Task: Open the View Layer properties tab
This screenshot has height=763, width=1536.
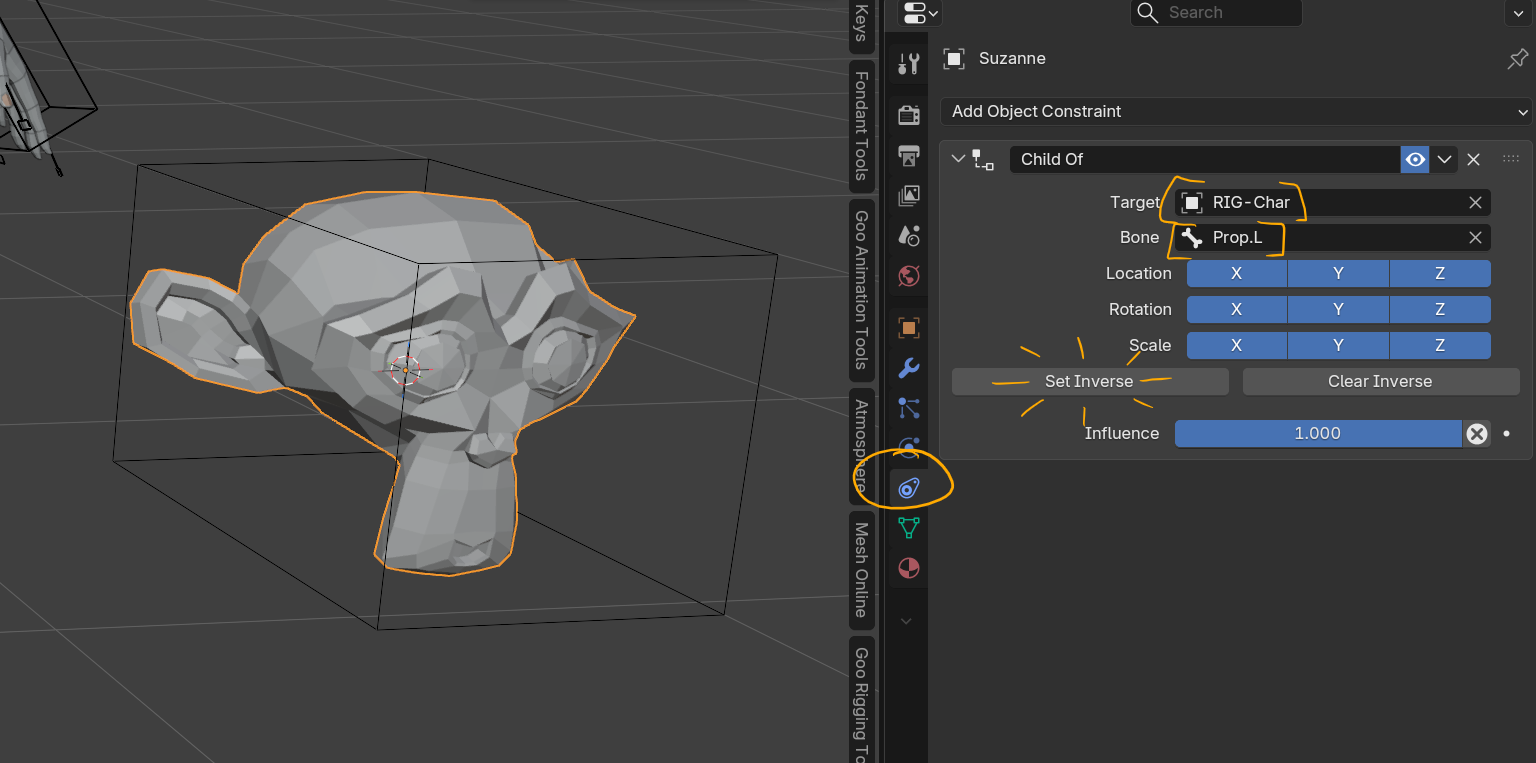Action: coord(908,195)
